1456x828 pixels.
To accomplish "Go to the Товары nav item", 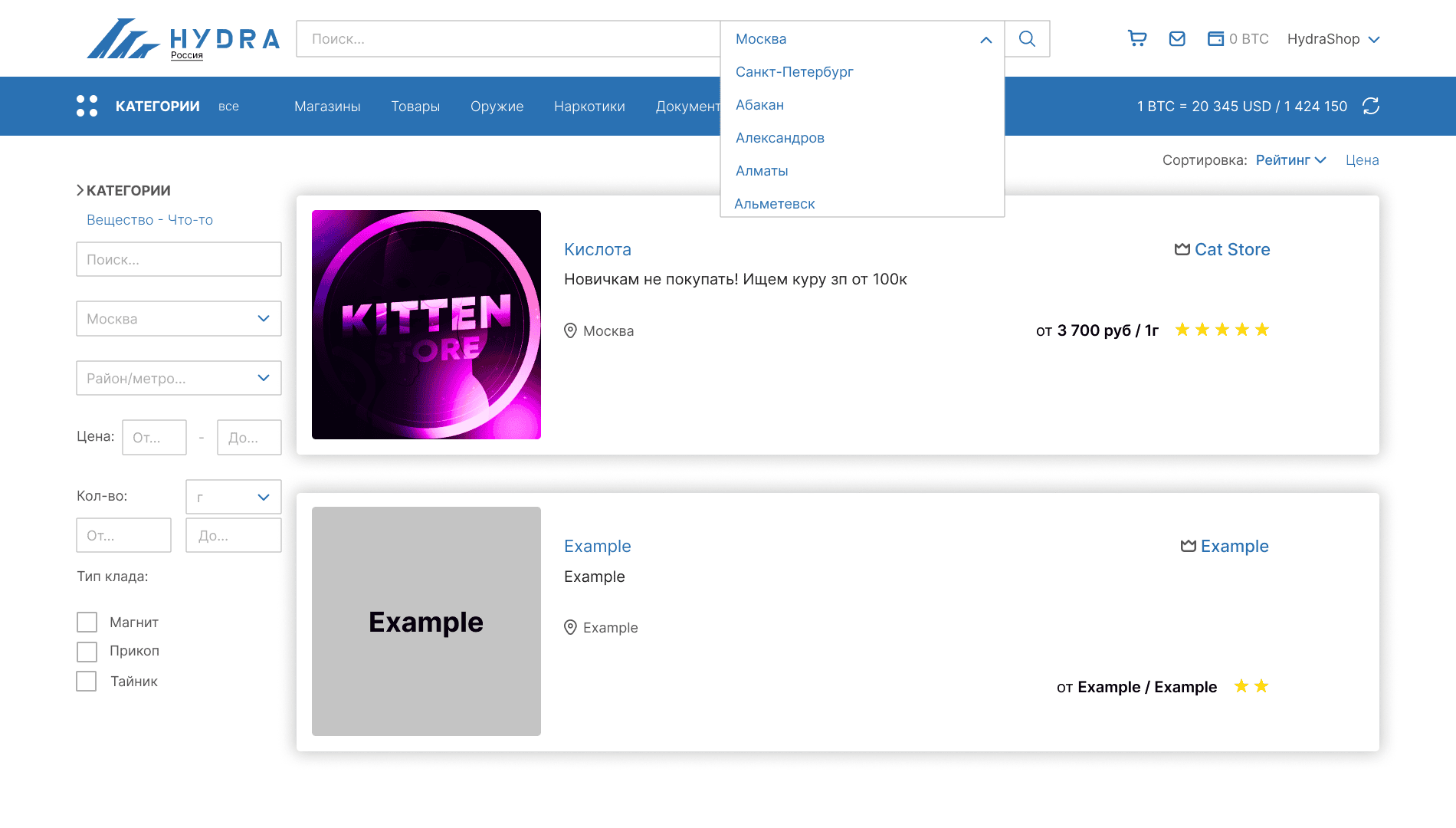I will tap(415, 107).
